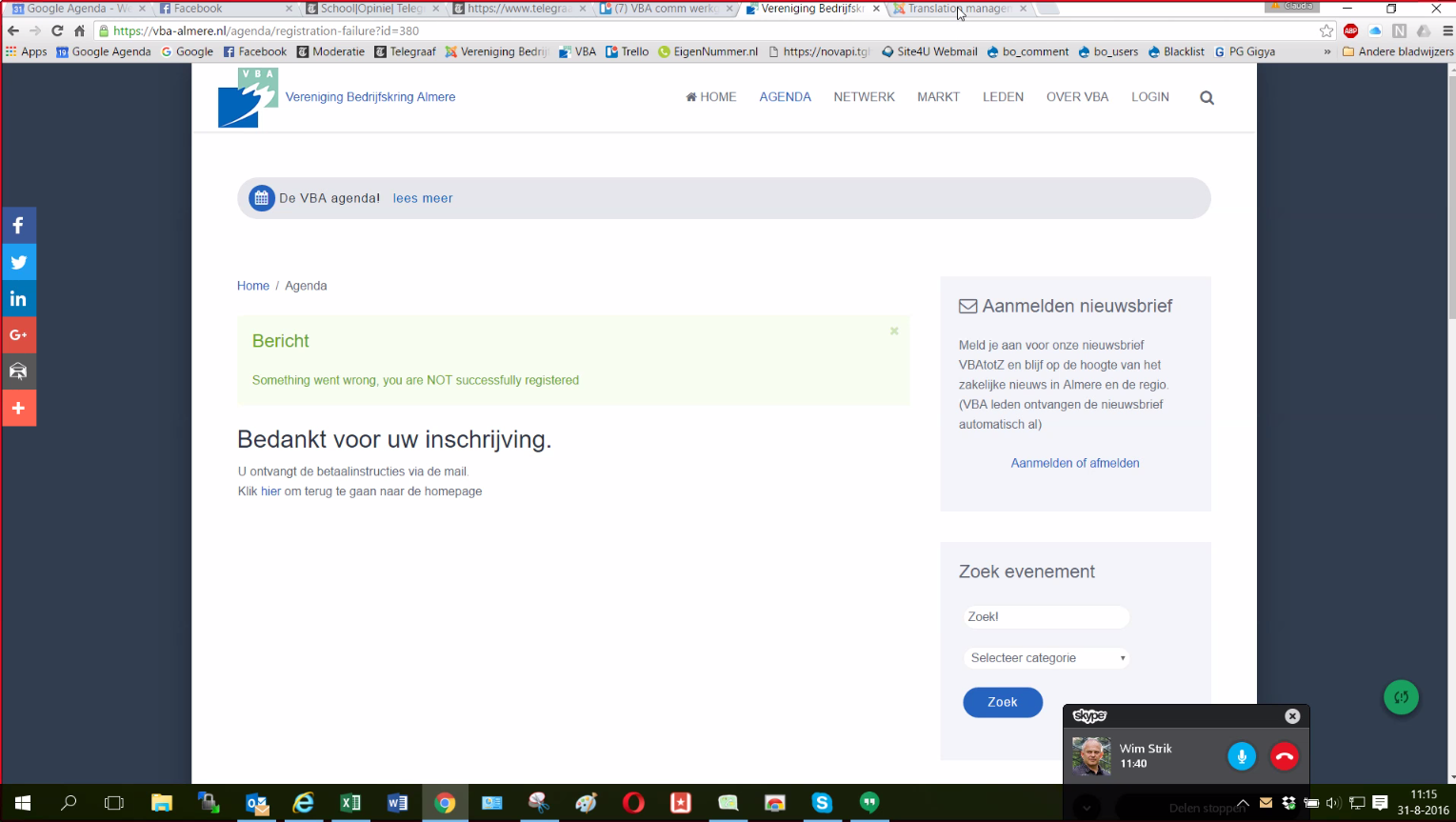Click the Facebook share icon in sidebar

pos(18,226)
